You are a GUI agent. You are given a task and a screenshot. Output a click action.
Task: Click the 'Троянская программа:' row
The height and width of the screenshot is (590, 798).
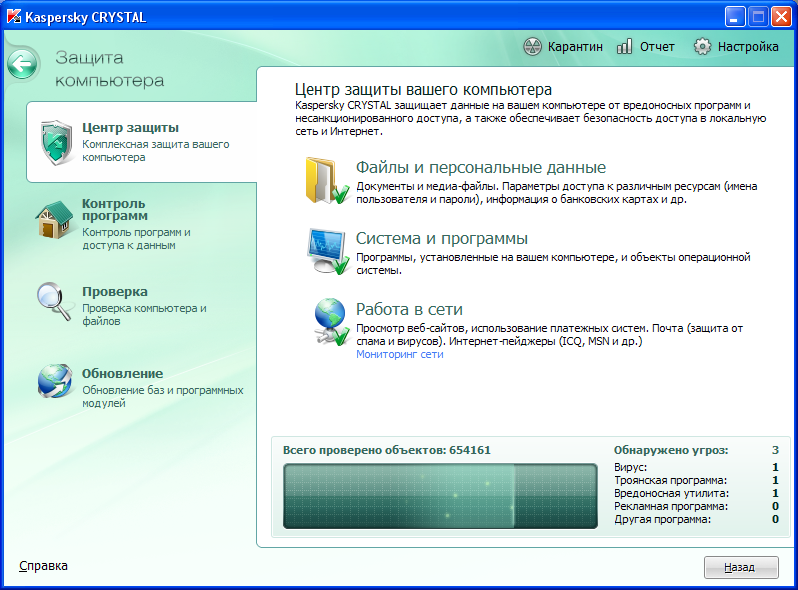696,481
